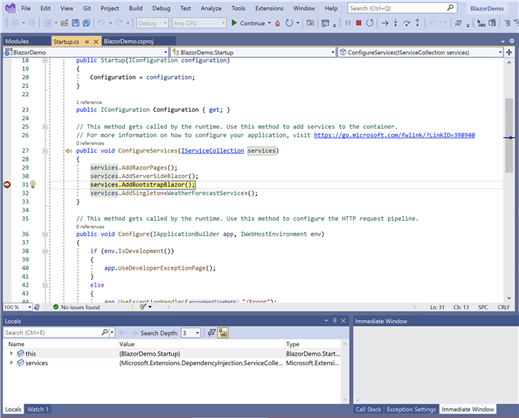Split the editor with the plus icon
The image size is (519, 418).
509,52
